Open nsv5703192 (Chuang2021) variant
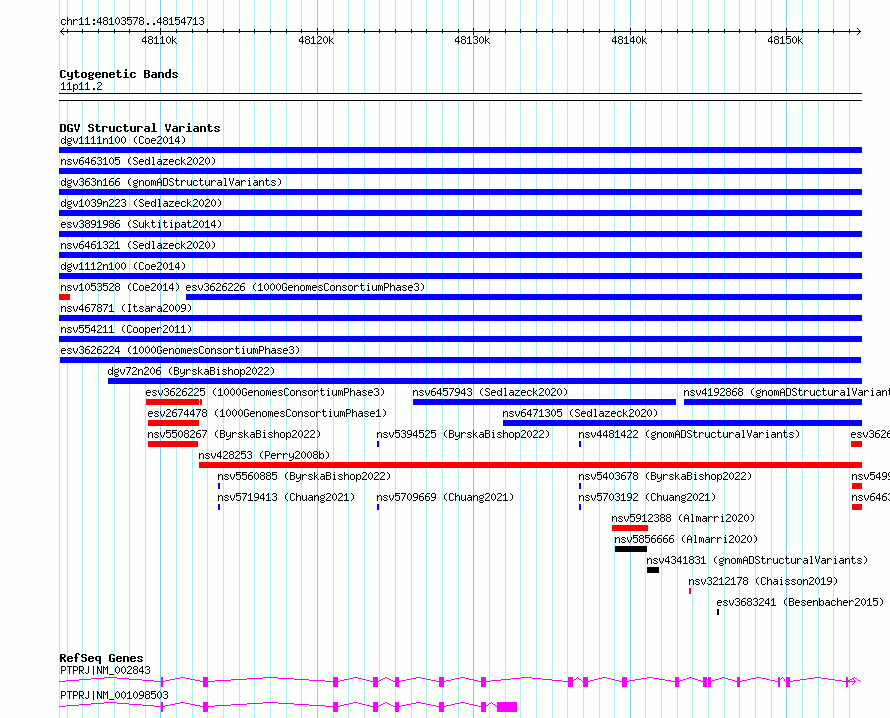The image size is (890, 718). (x=647, y=497)
